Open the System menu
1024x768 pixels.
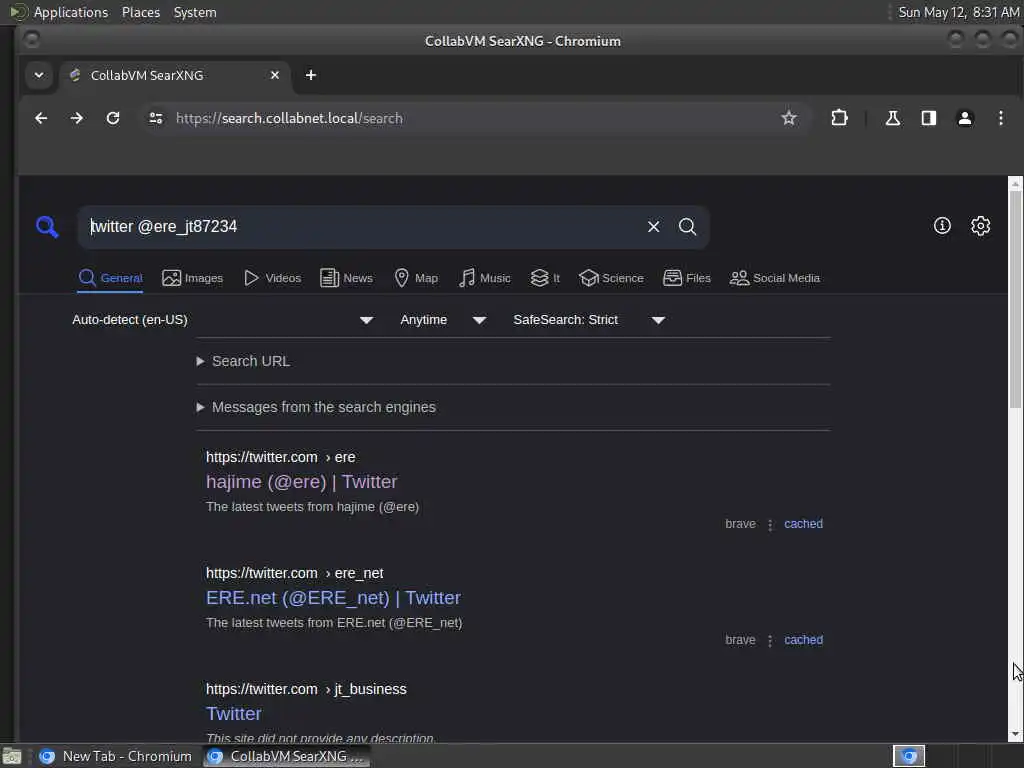(195, 12)
